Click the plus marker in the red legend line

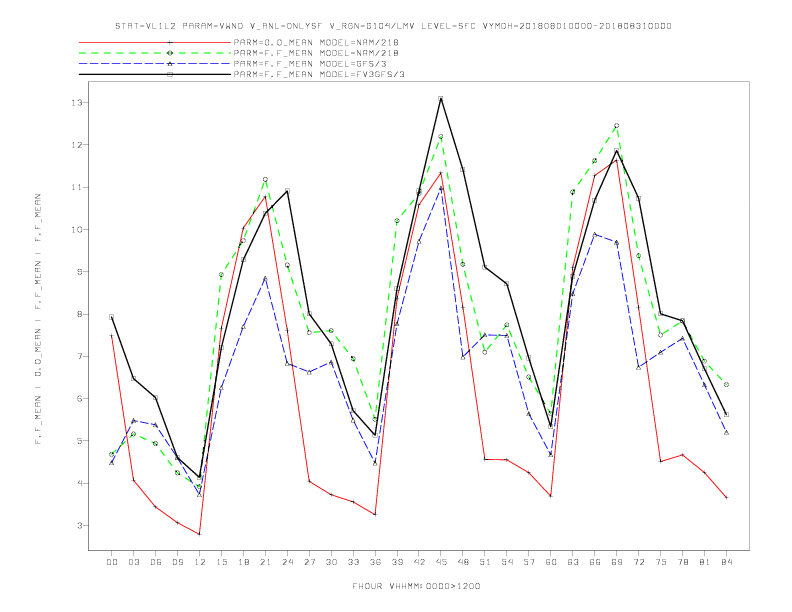tap(170, 42)
